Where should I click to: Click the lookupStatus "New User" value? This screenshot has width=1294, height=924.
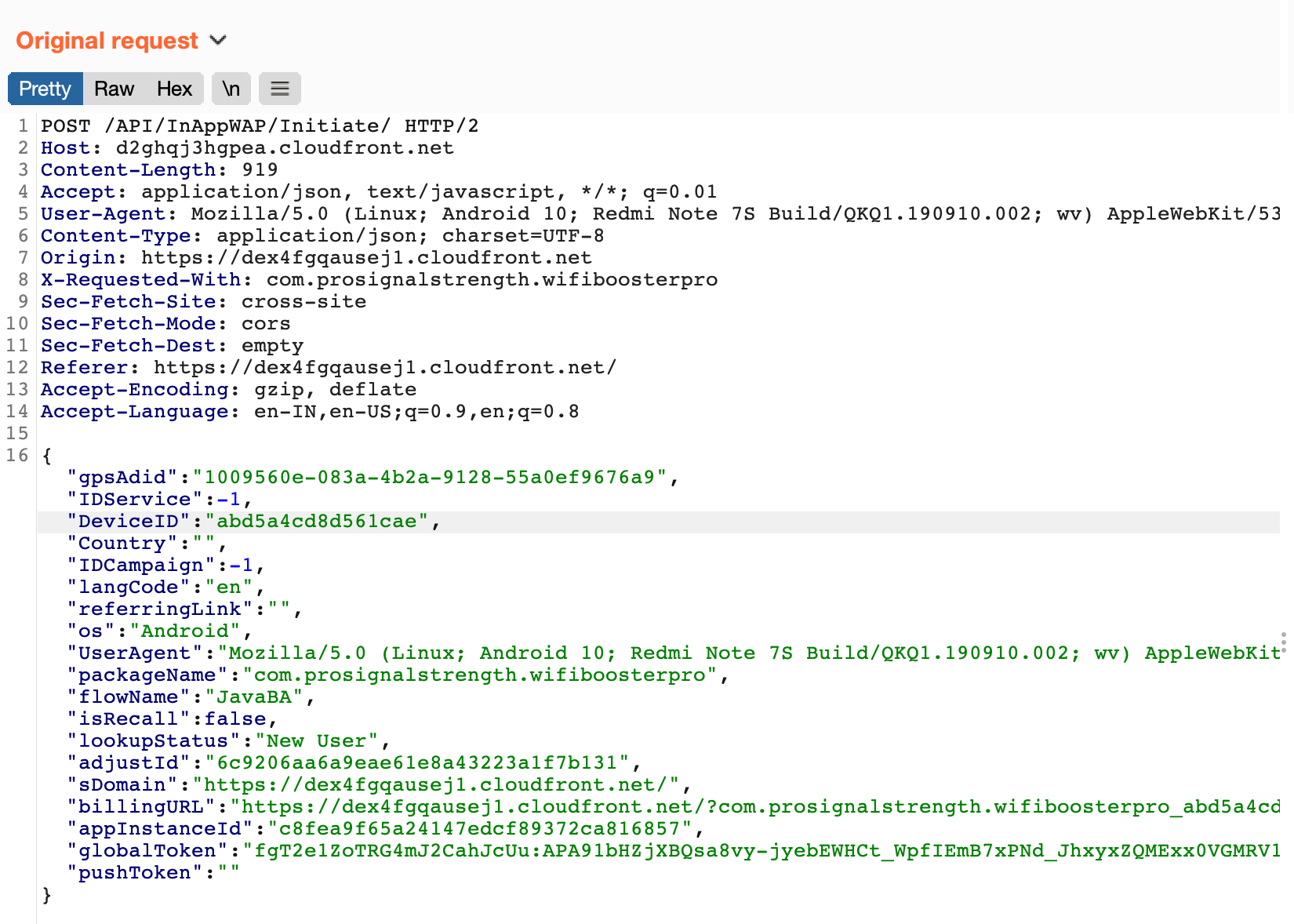click(x=316, y=741)
